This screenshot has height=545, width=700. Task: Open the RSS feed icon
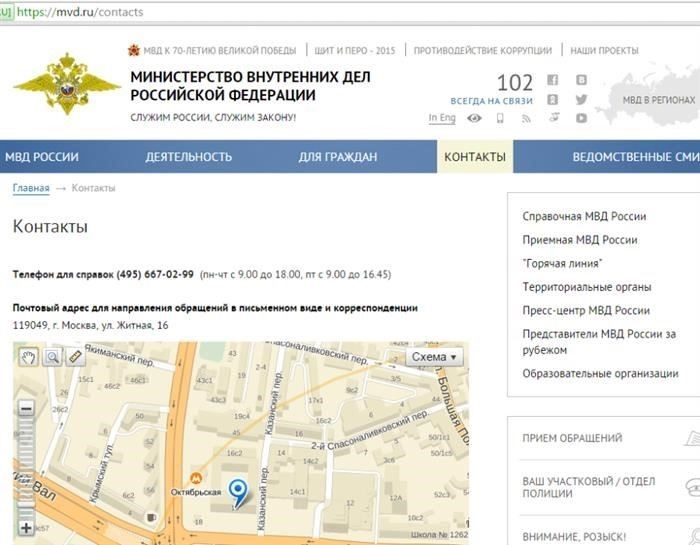coord(527,118)
